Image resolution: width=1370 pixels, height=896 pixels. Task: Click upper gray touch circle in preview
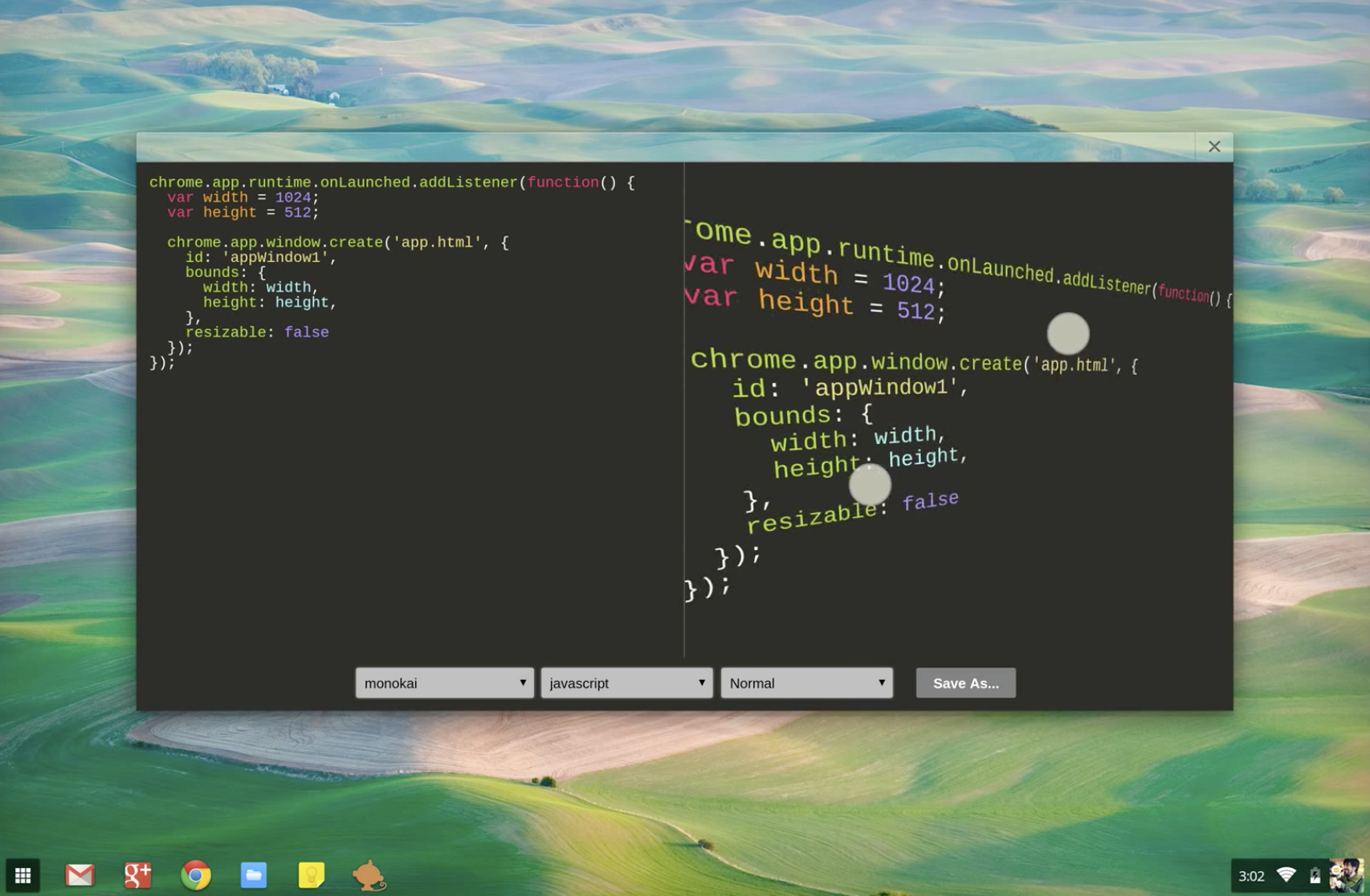pyautogui.click(x=1068, y=333)
